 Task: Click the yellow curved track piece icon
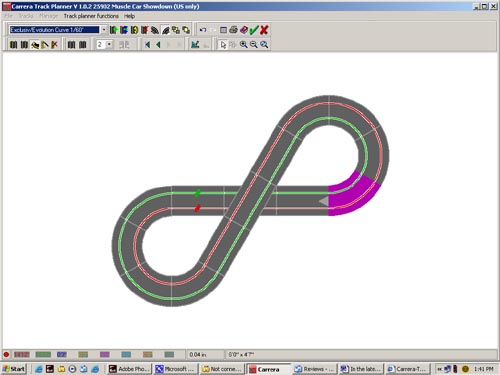coord(134,30)
